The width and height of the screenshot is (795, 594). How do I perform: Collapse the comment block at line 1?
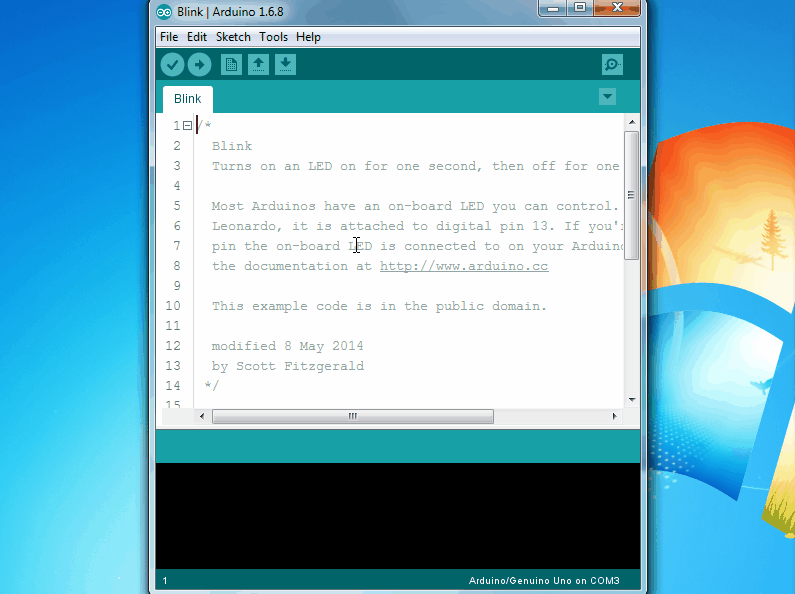pyautogui.click(x=187, y=126)
